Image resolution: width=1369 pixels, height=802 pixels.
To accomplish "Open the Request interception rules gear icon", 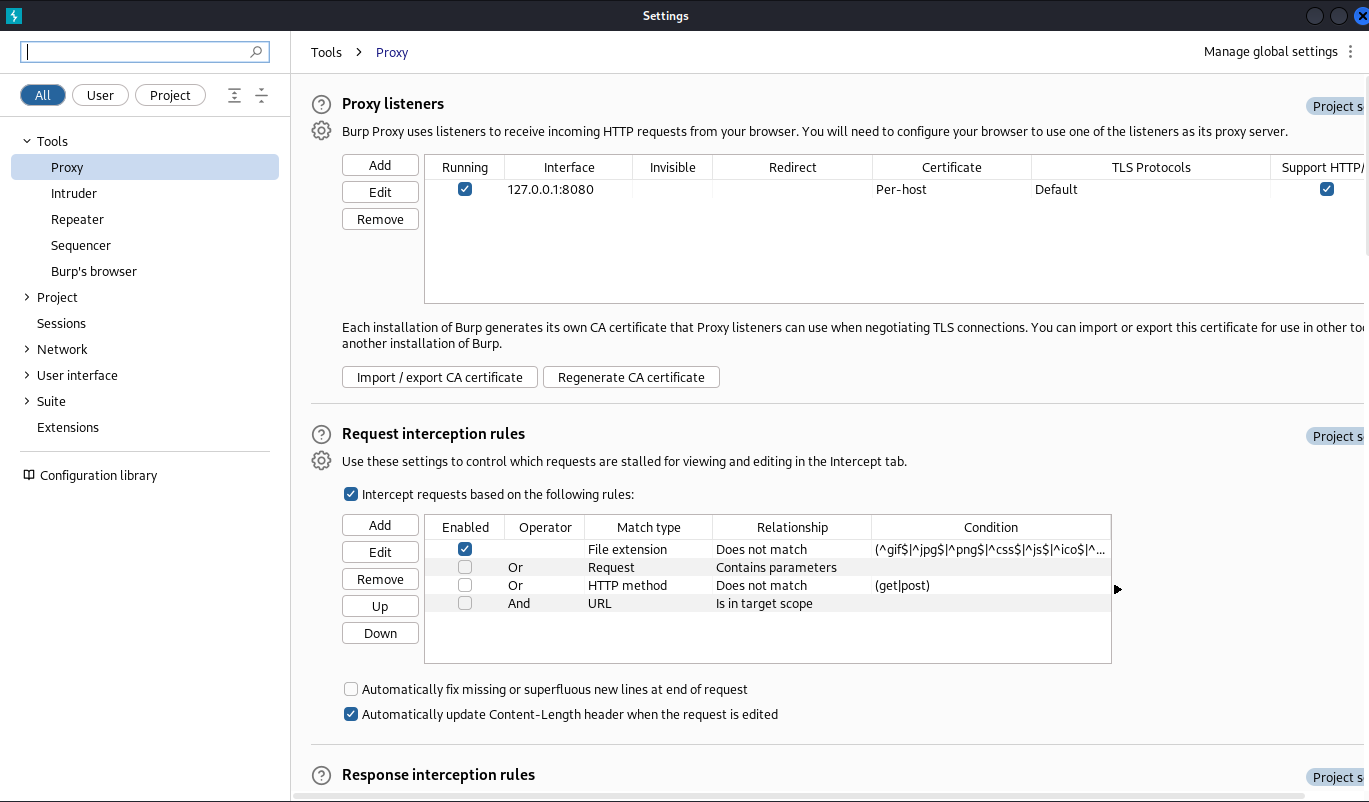I will coord(321,461).
